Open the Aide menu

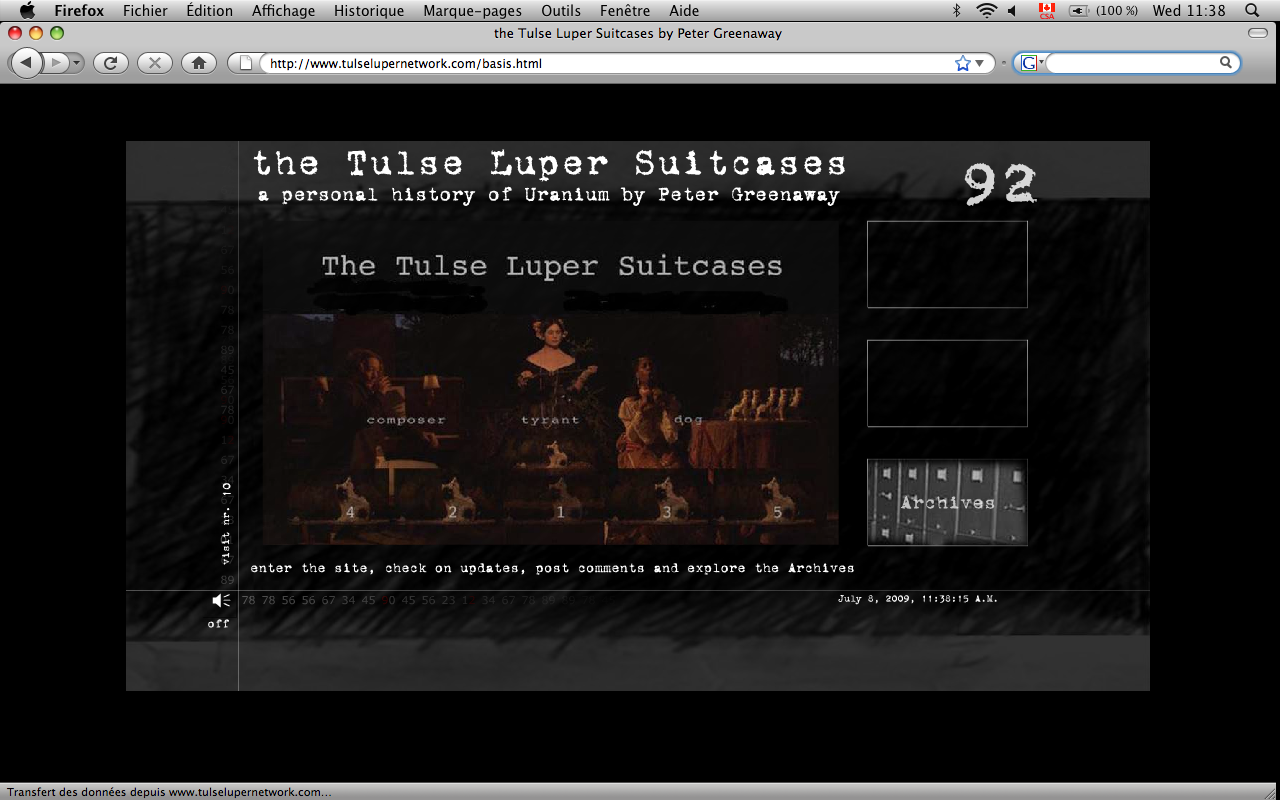(x=684, y=11)
